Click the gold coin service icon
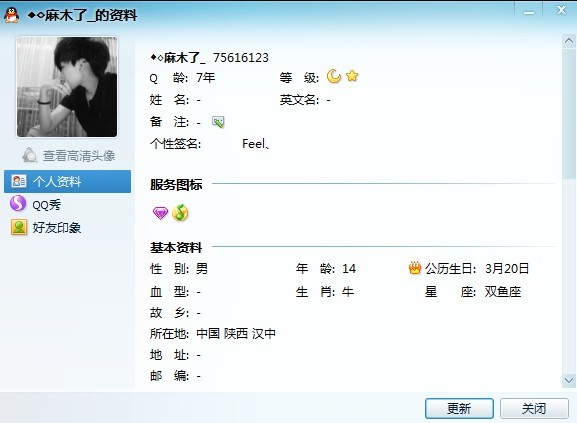This screenshot has width=577, height=423. [x=180, y=213]
